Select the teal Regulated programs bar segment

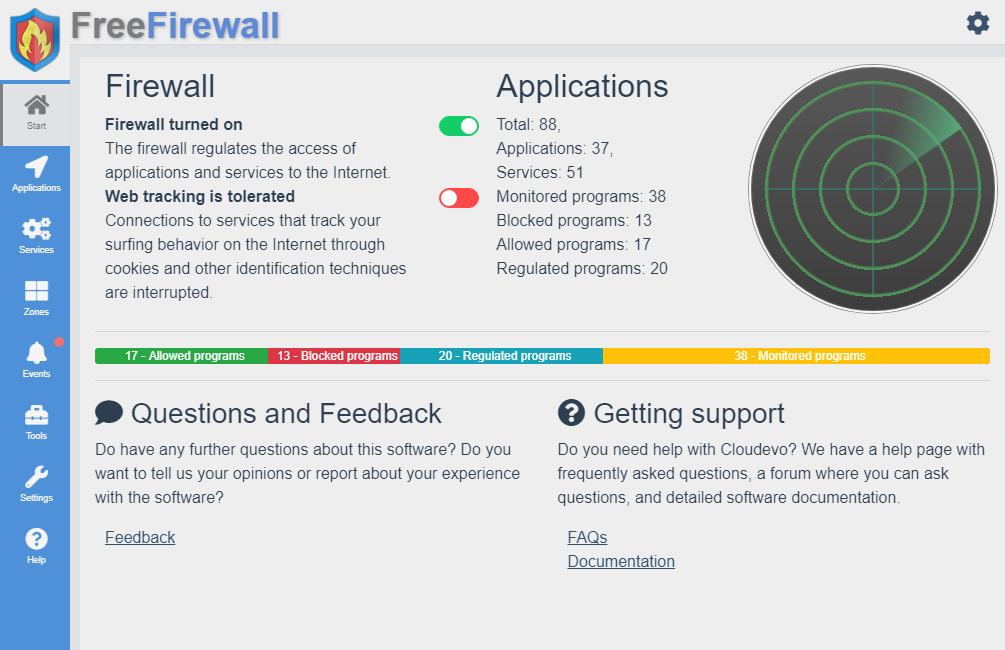(x=502, y=356)
